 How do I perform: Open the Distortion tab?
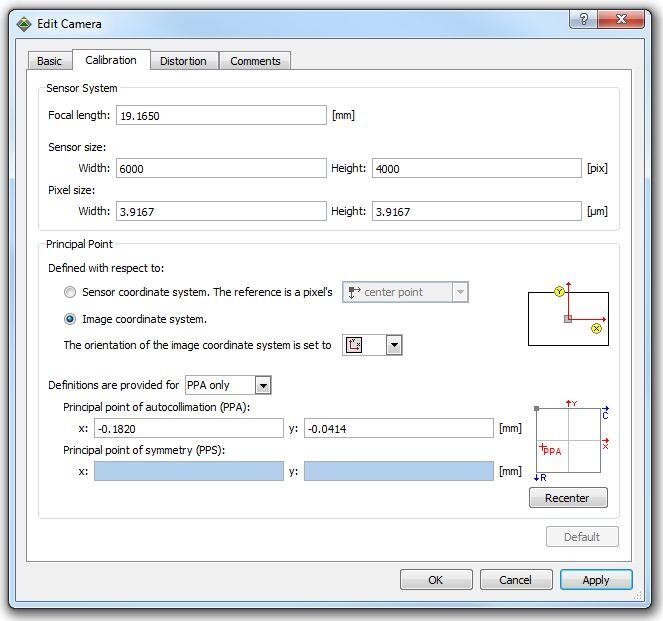tap(183, 61)
